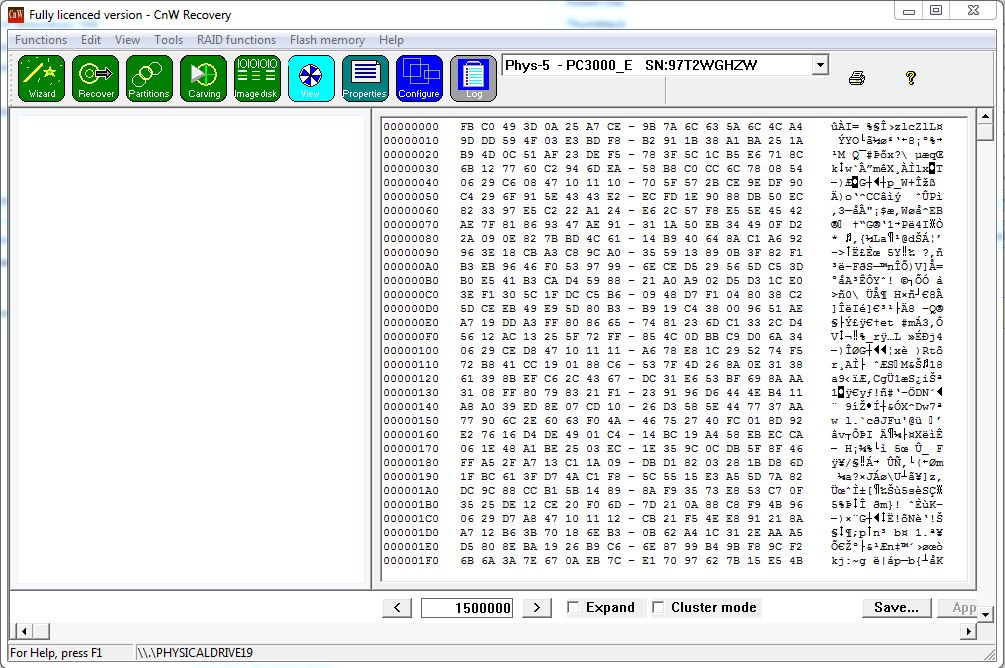Click the sector number field showing 1500000

click(467, 607)
